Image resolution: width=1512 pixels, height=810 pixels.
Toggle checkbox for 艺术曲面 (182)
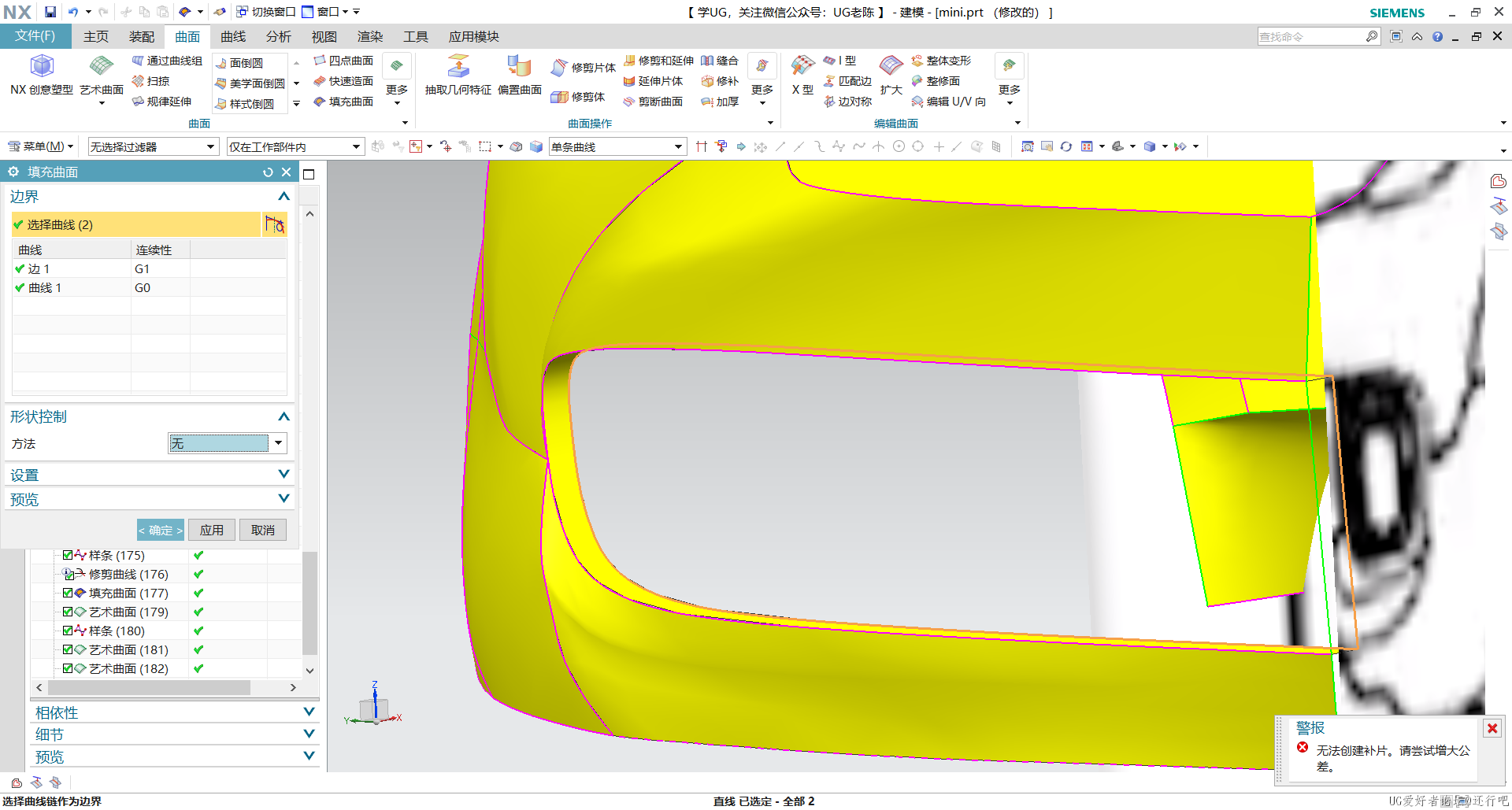coord(68,668)
